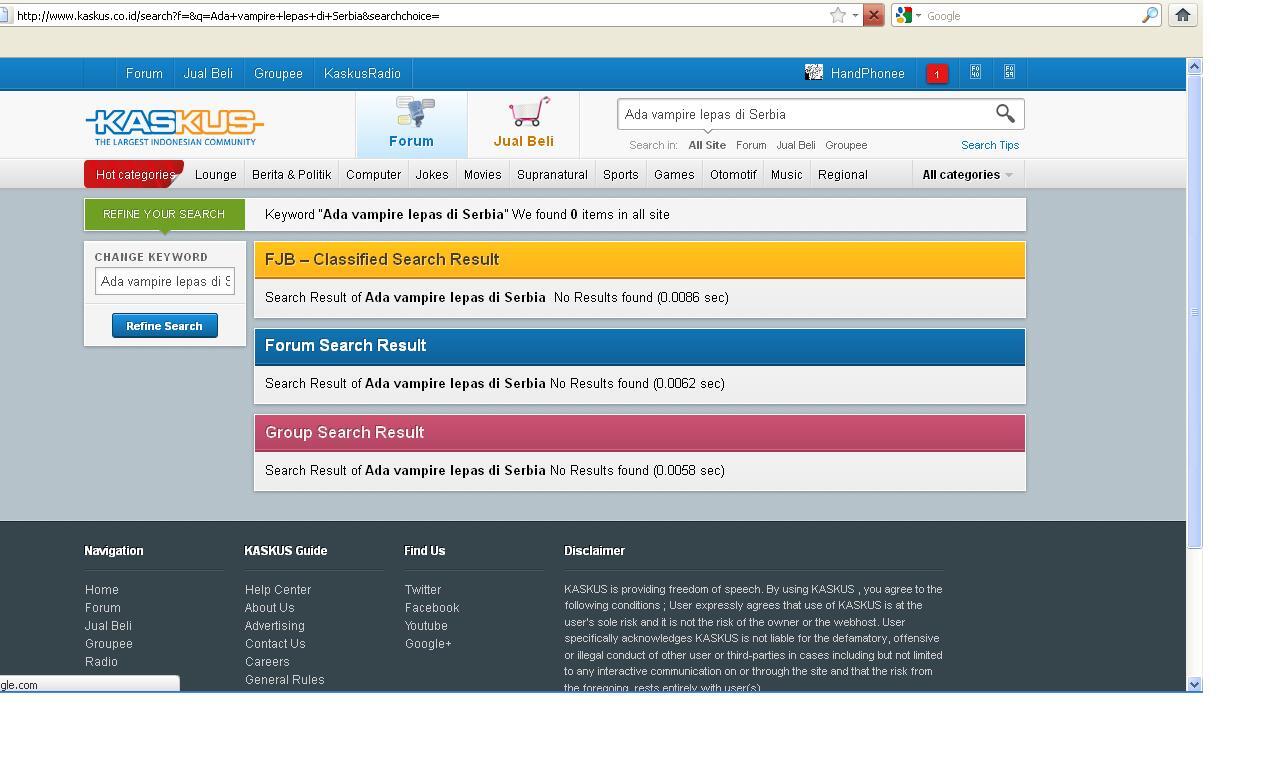The width and height of the screenshot is (1280, 768).
Task: Click the browser search magnifier icon
Action: click(1150, 15)
